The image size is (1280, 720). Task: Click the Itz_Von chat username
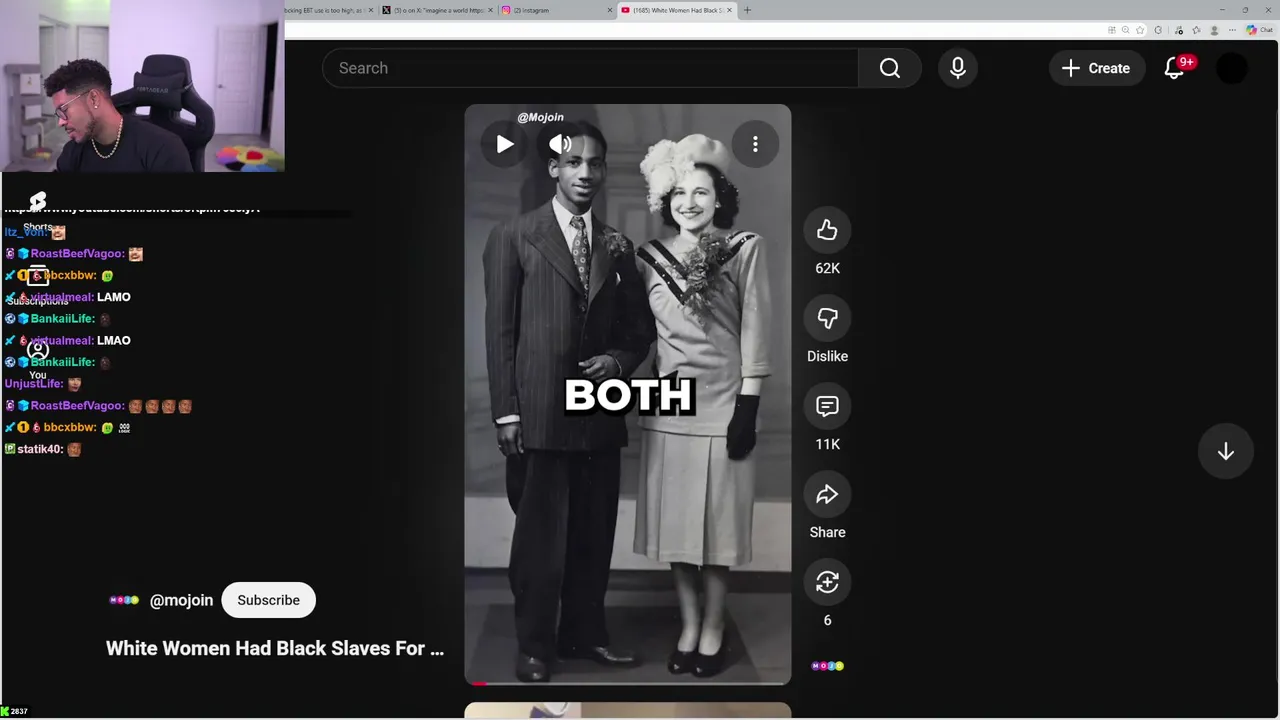[x=25, y=232]
